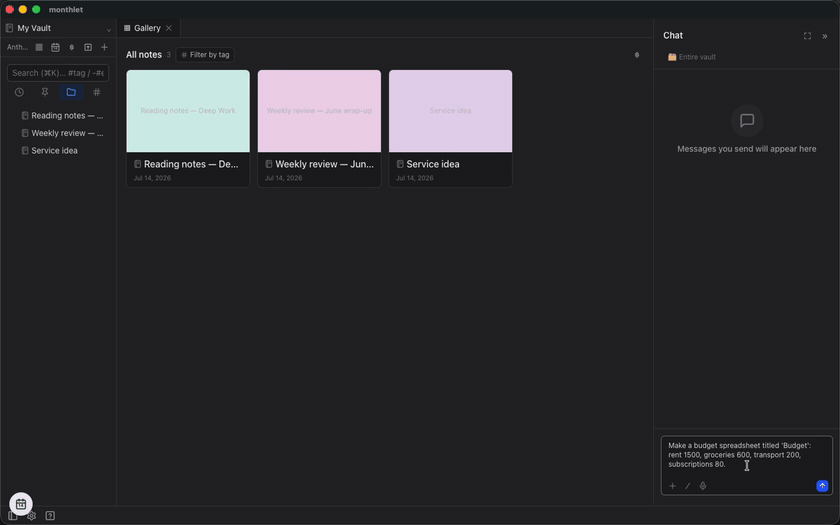Image resolution: width=840 pixels, height=525 pixels.
Task: Focus the sidebar search field
Action: [x=58, y=73]
